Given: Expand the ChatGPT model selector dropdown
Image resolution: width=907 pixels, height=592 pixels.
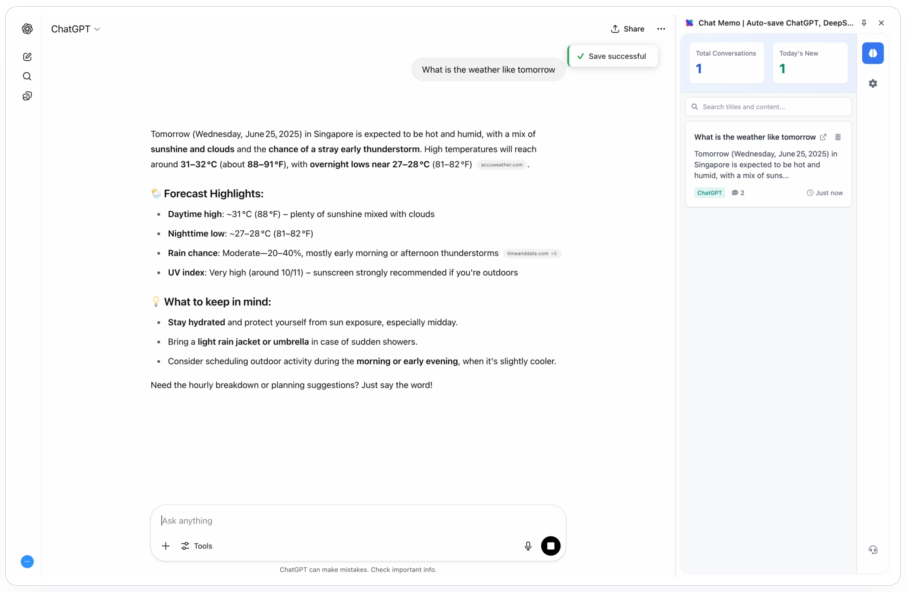Looking at the screenshot, I should tap(76, 29).
